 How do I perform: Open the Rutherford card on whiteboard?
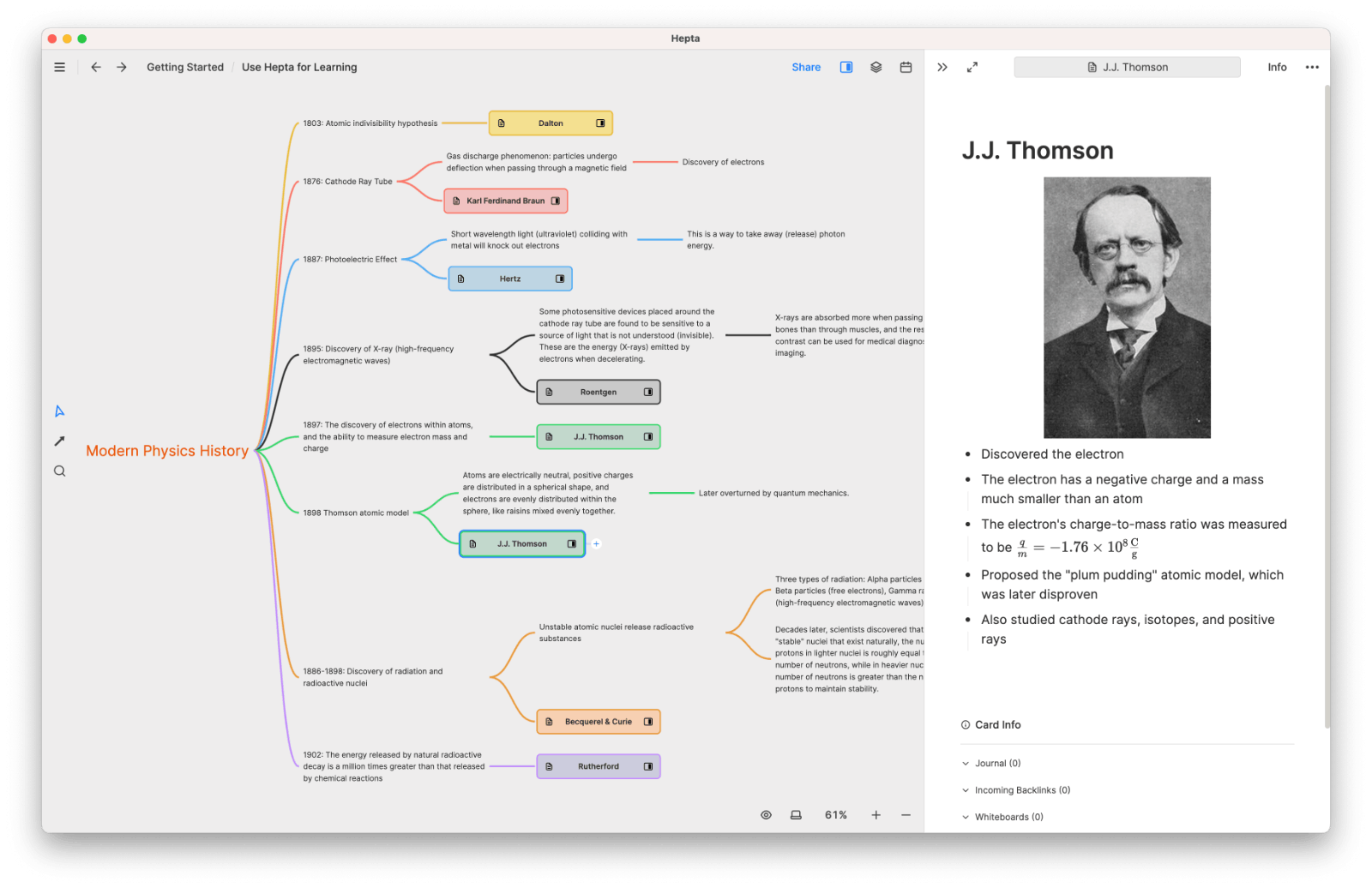[598, 766]
